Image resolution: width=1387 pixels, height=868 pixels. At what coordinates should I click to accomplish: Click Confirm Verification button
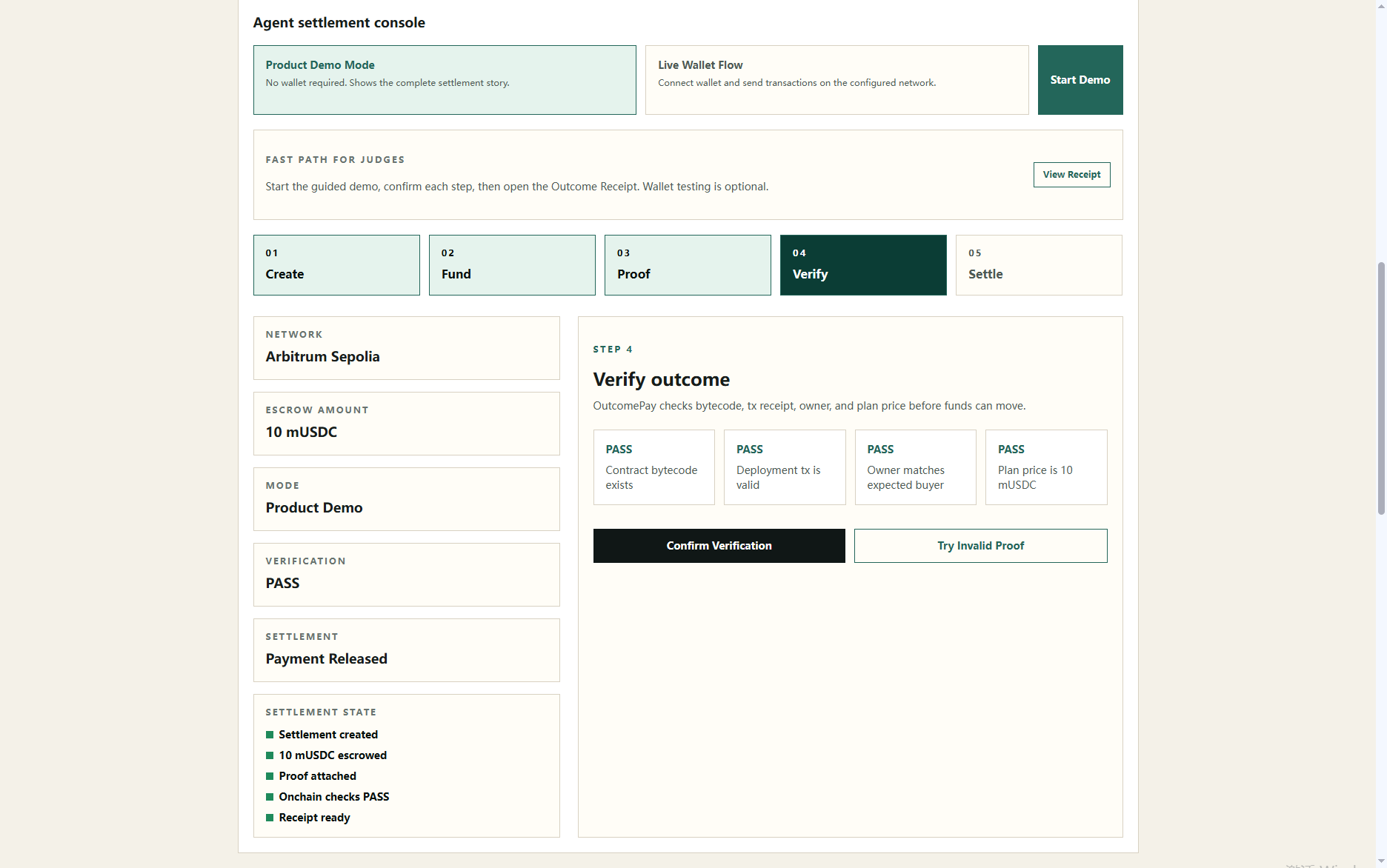tap(719, 546)
